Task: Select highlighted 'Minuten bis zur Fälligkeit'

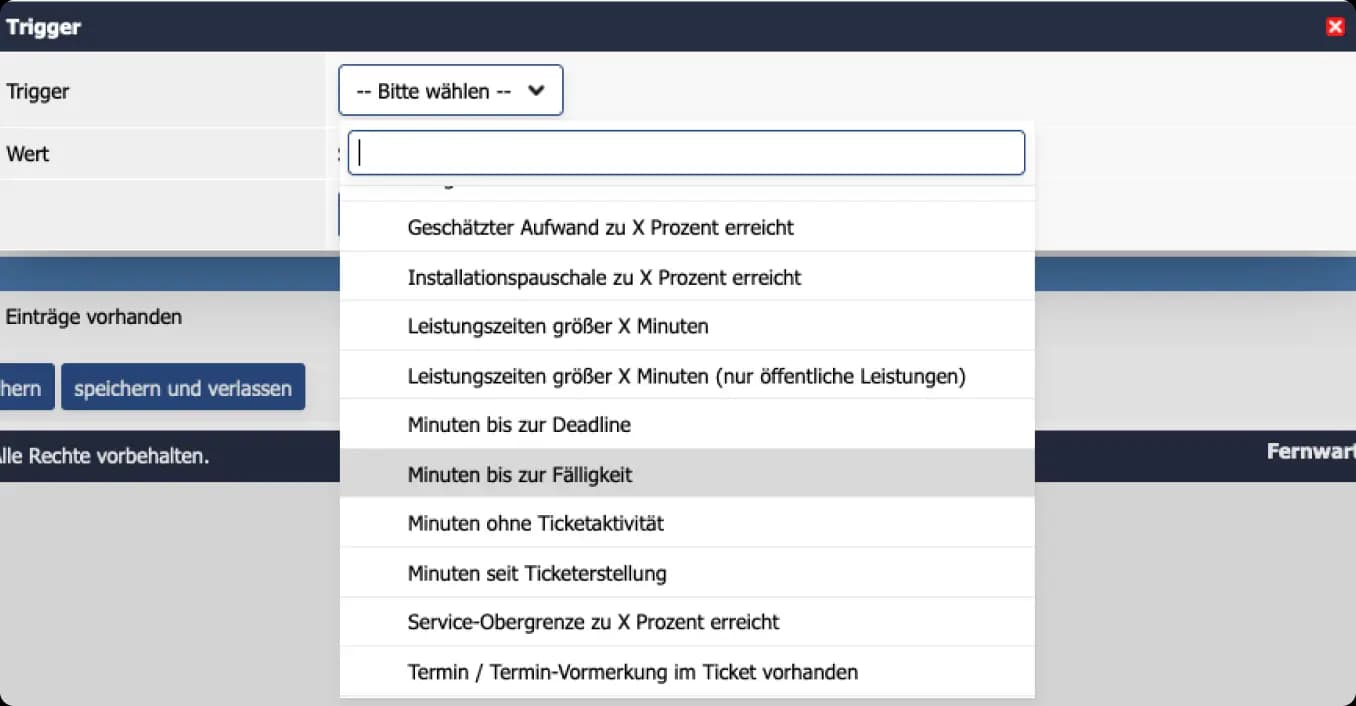Action: point(520,475)
